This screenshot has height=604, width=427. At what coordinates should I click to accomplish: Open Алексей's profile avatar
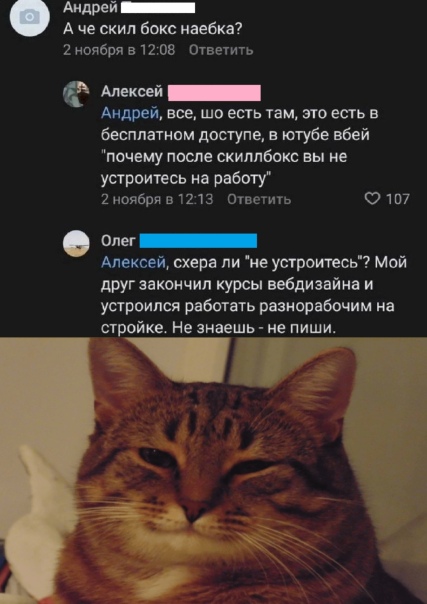point(76,94)
